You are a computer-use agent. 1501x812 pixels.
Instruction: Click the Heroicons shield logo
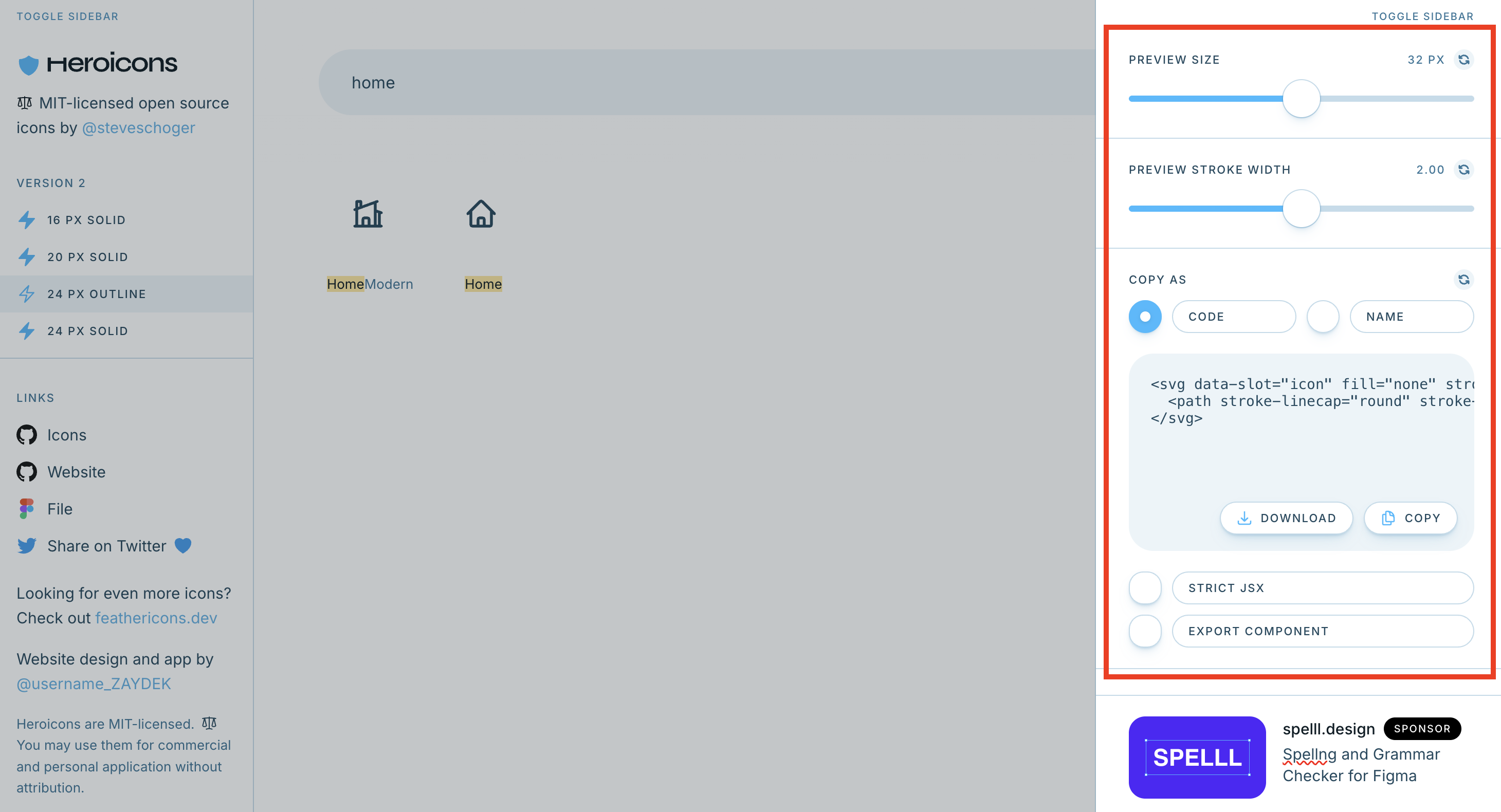[x=28, y=64]
